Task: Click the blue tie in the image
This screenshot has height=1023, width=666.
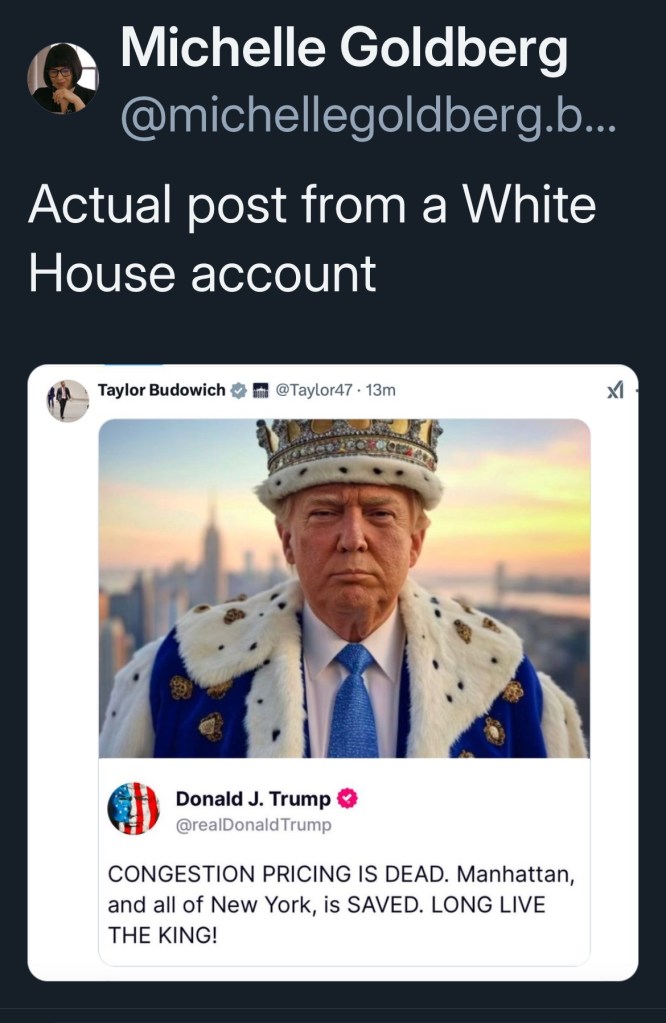Action: click(x=353, y=700)
